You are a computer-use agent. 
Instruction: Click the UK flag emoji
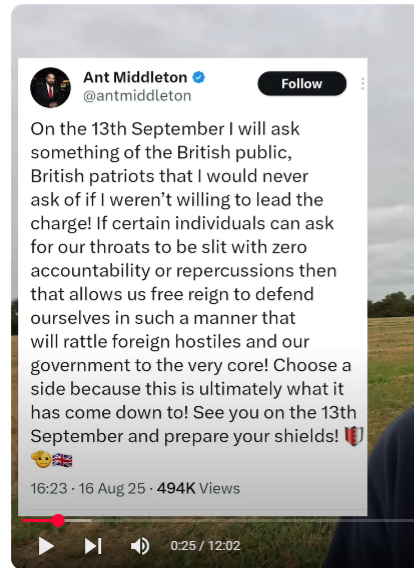62,460
